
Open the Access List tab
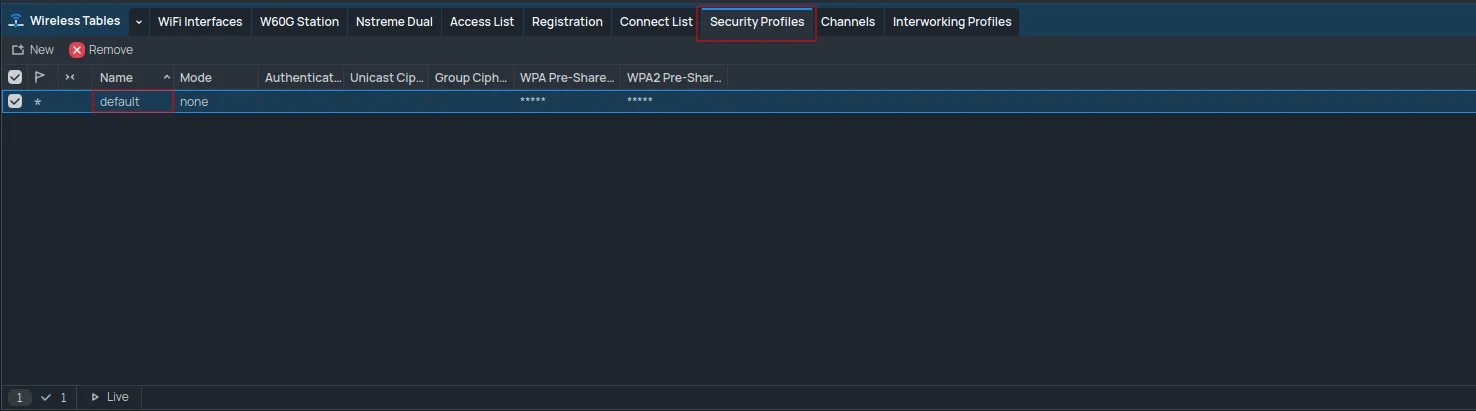(x=482, y=21)
